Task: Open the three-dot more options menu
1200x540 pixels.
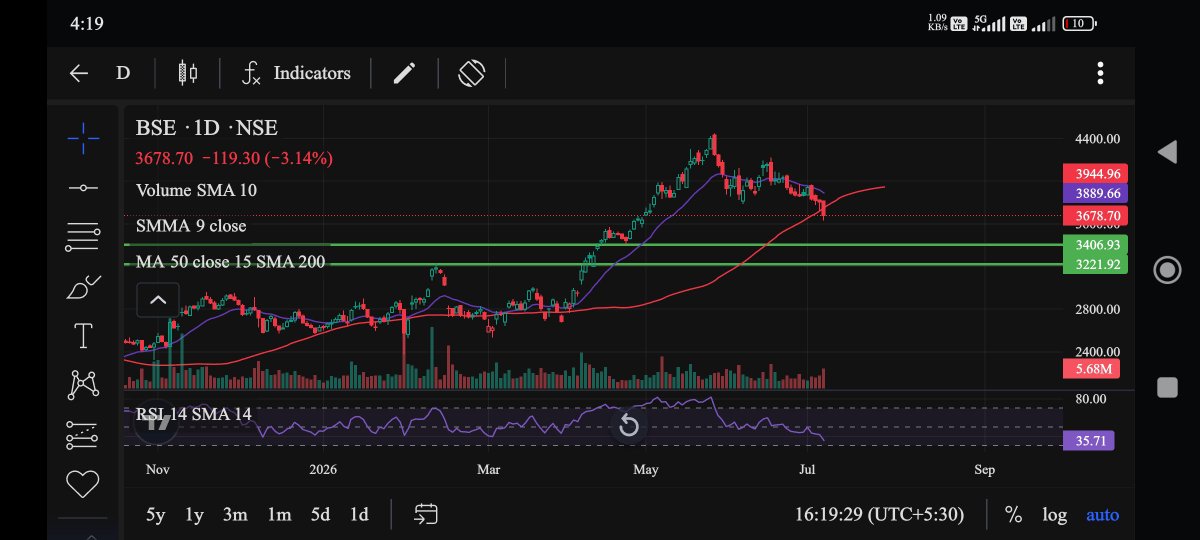Action: [1100, 73]
